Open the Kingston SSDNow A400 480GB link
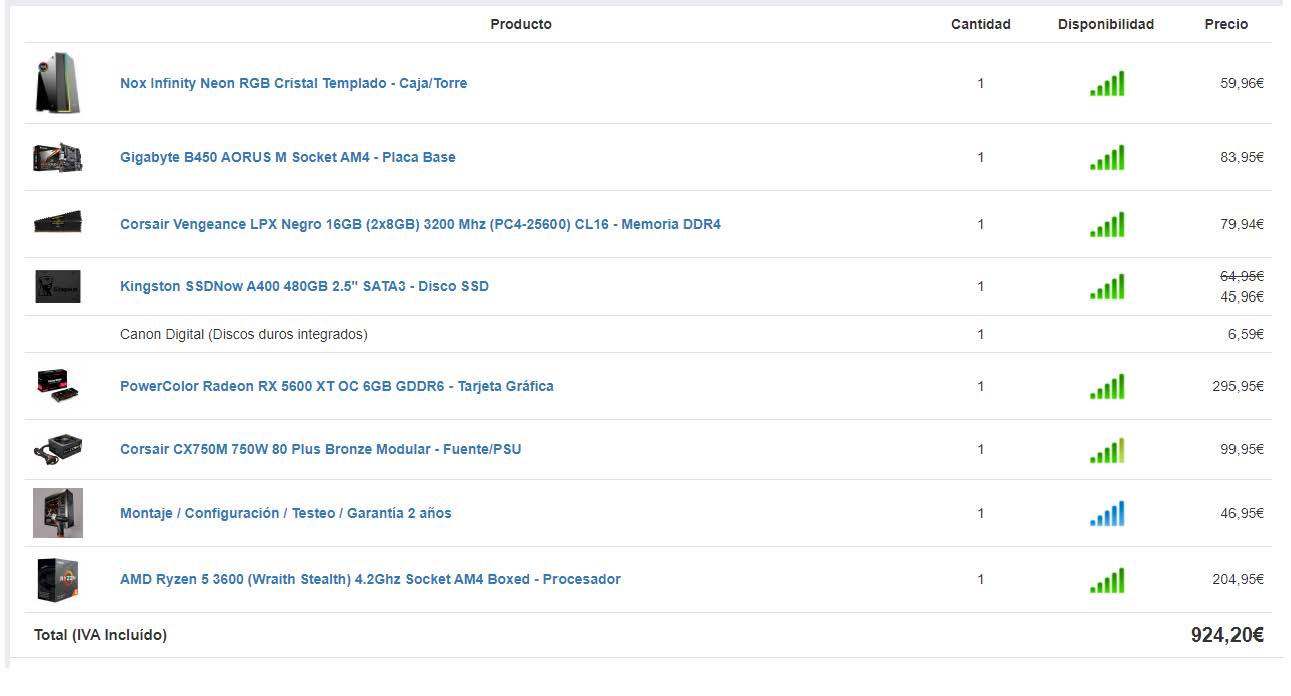Viewport: 1291px width, 696px height. pos(304,286)
